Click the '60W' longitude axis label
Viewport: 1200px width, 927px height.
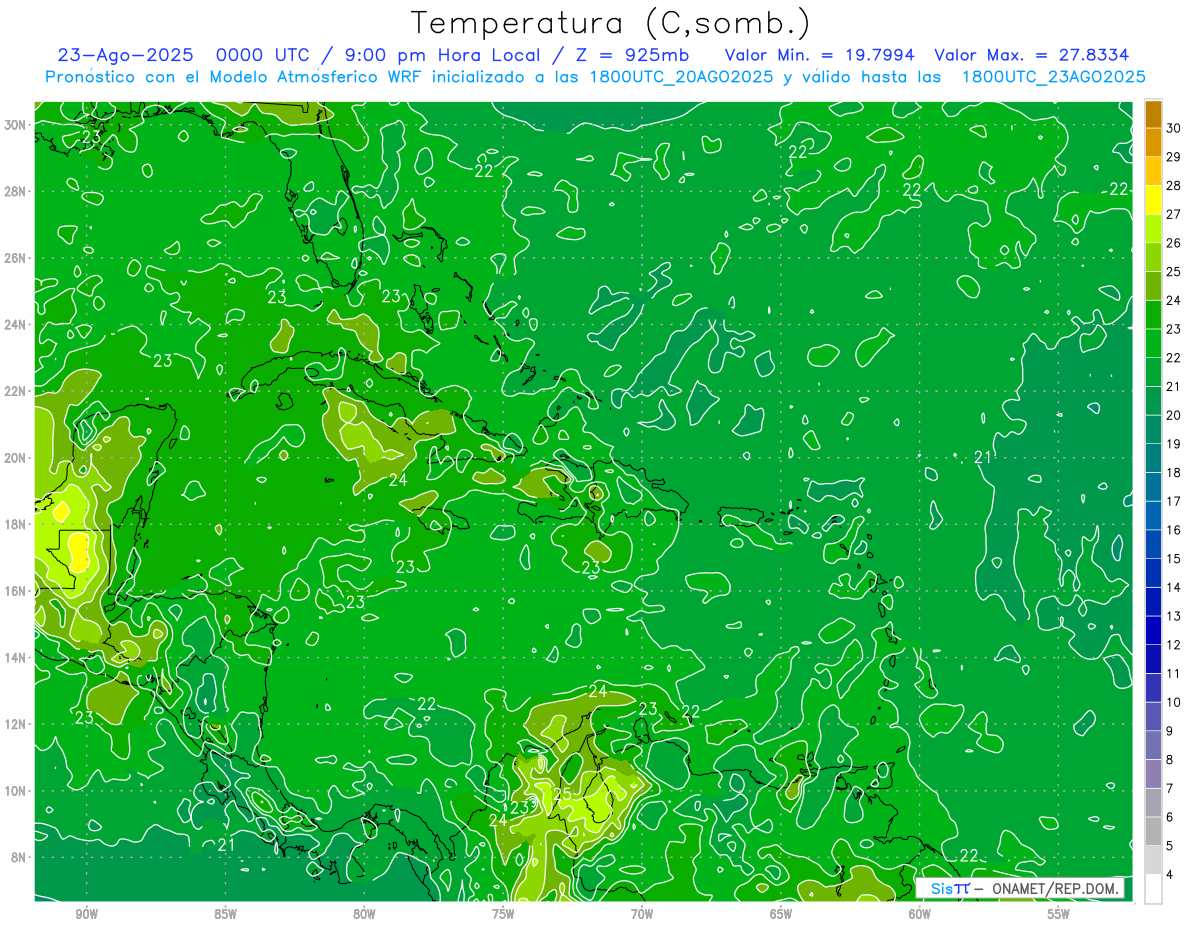[920, 913]
